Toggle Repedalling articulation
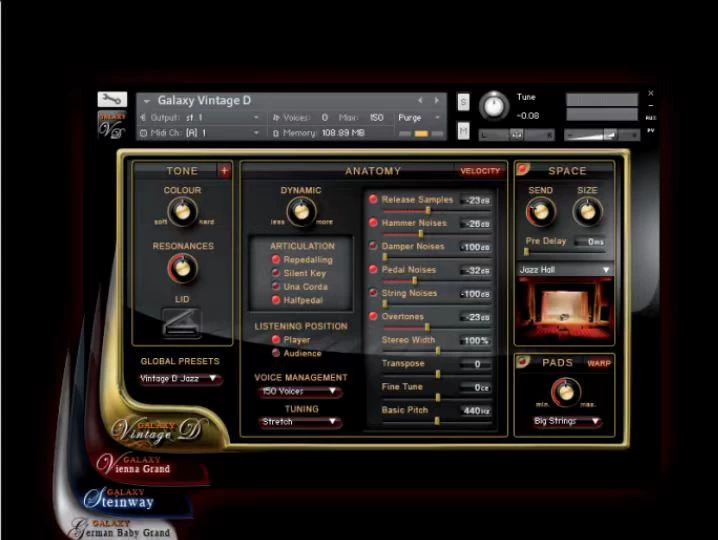 coord(276,260)
